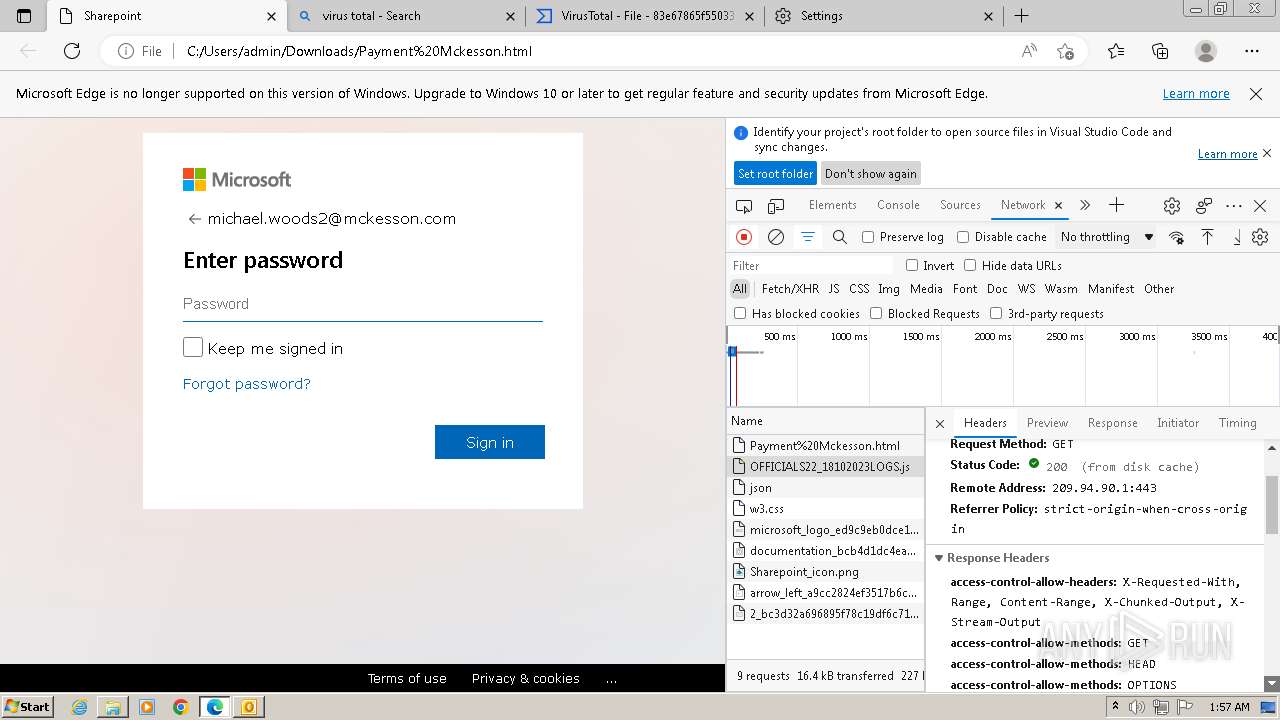The image size is (1280, 720).
Task: Show more DevTools tabs chevron
Action: tap(1085, 205)
